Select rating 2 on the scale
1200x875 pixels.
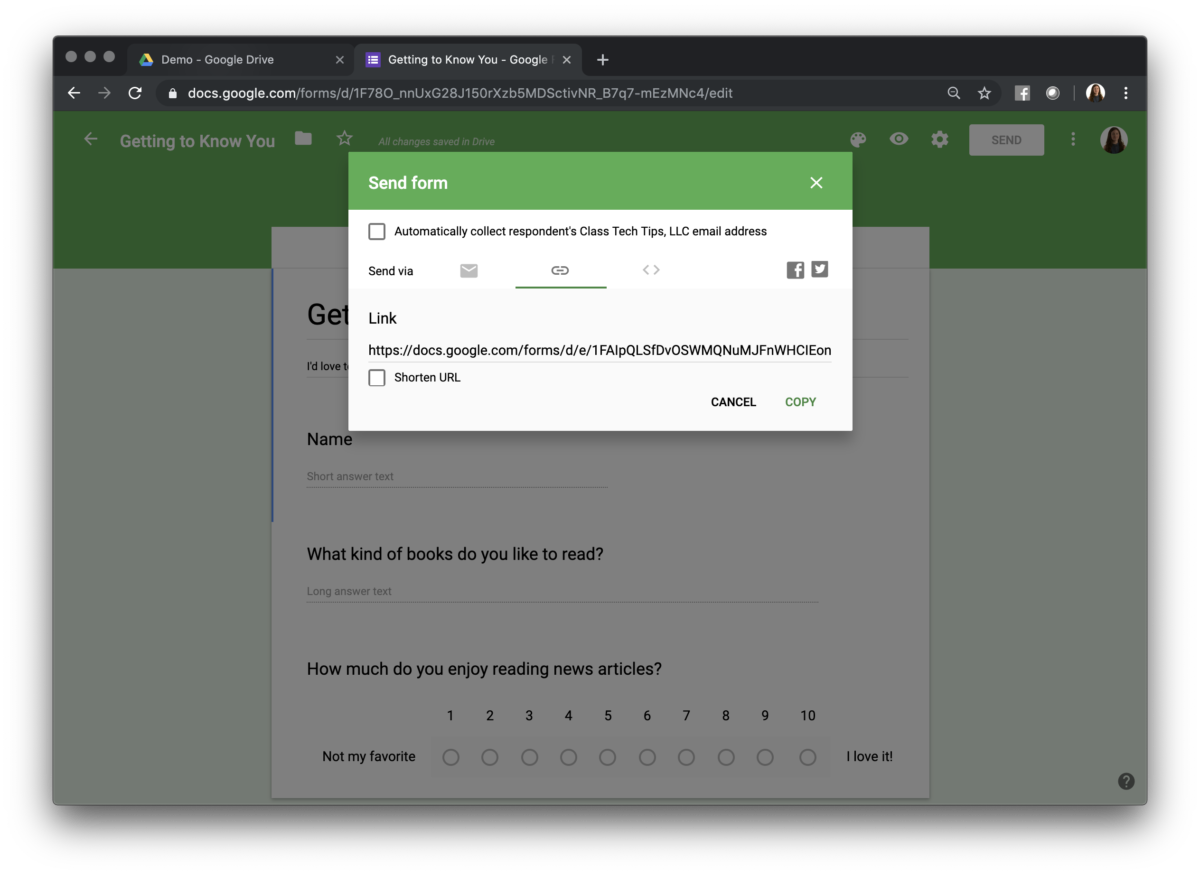point(490,757)
